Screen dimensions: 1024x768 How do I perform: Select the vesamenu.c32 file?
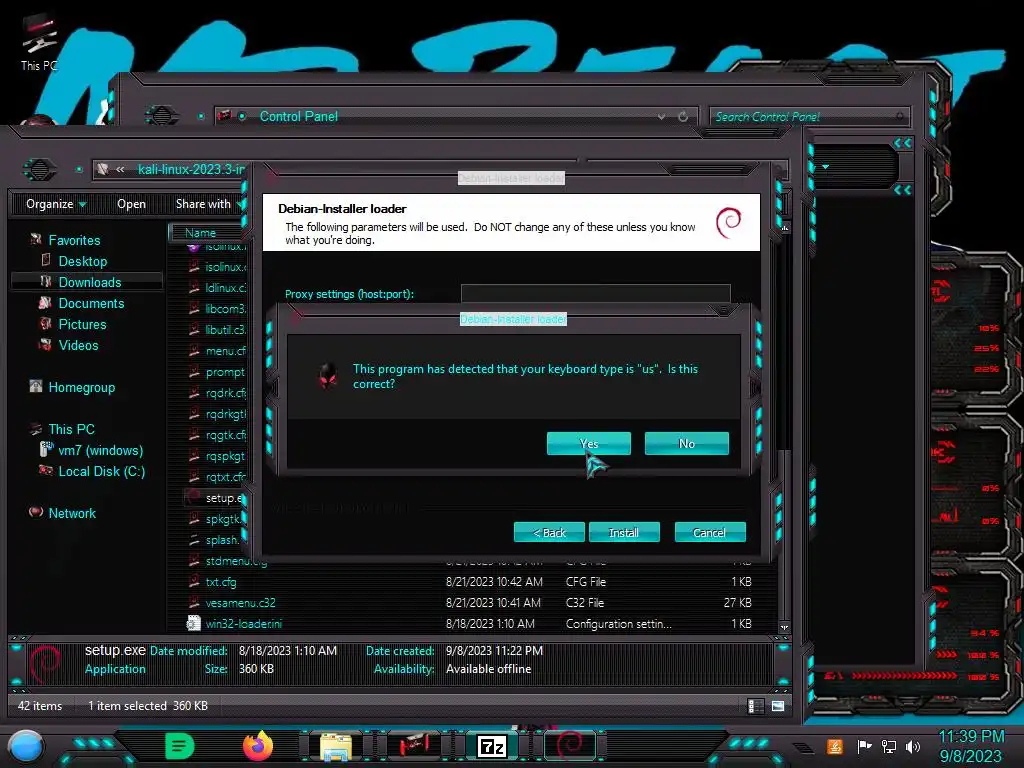240,603
